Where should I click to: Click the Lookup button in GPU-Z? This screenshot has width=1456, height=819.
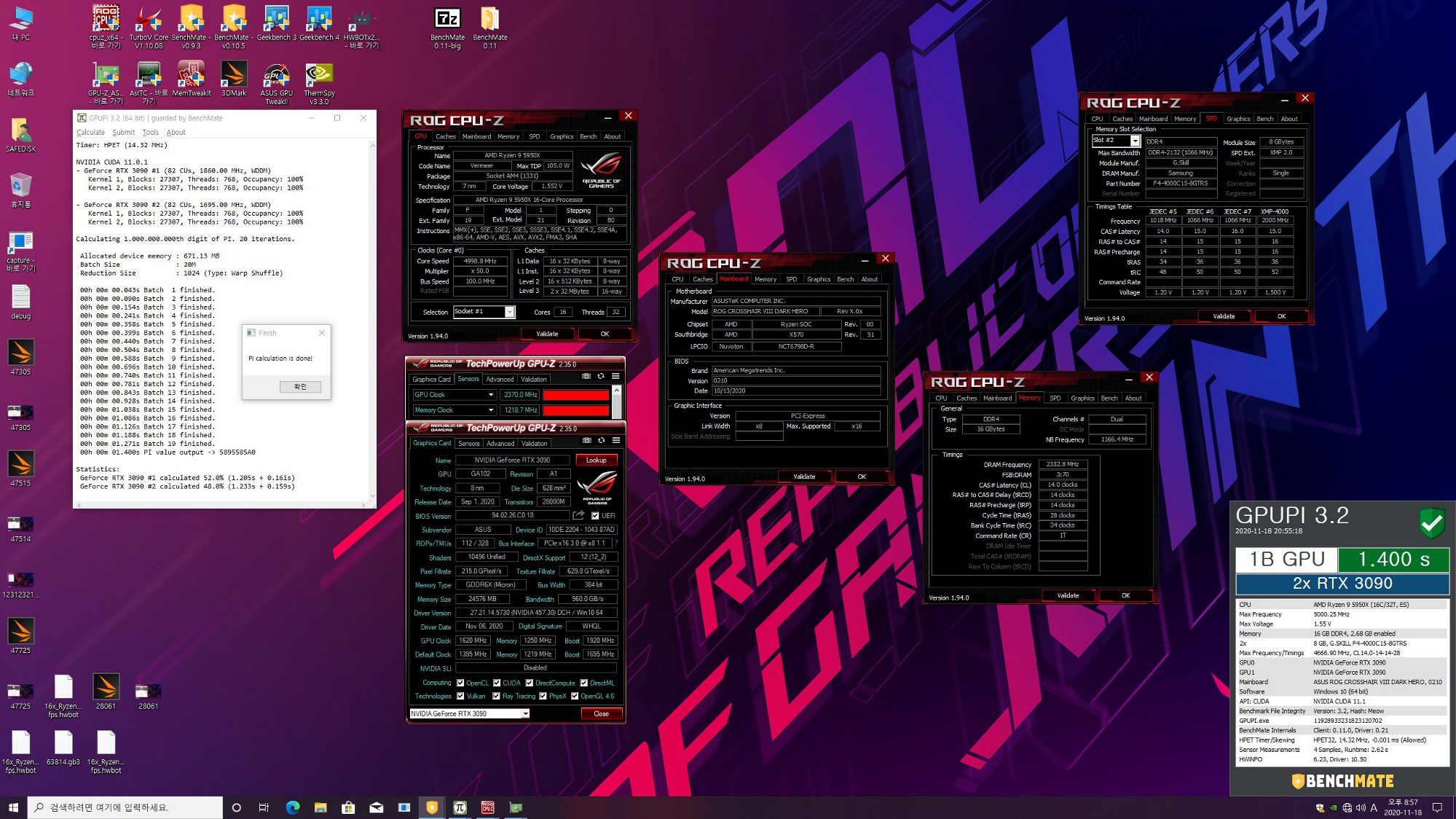click(x=597, y=460)
